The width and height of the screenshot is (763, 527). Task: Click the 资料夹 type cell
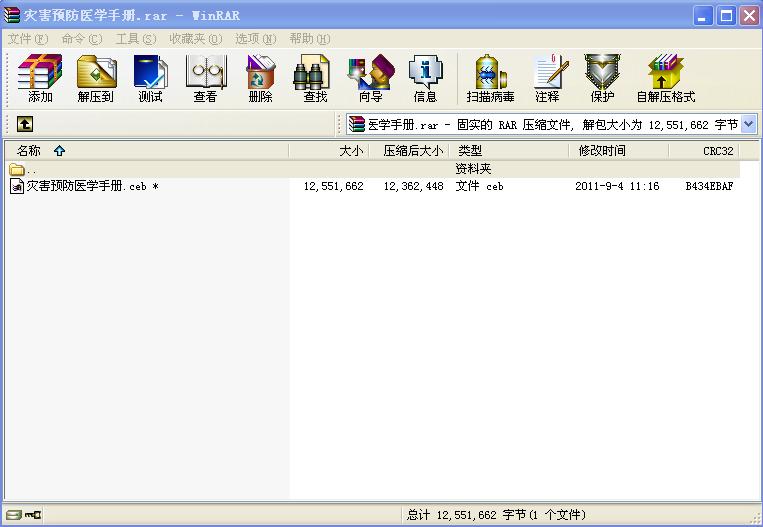click(473, 169)
